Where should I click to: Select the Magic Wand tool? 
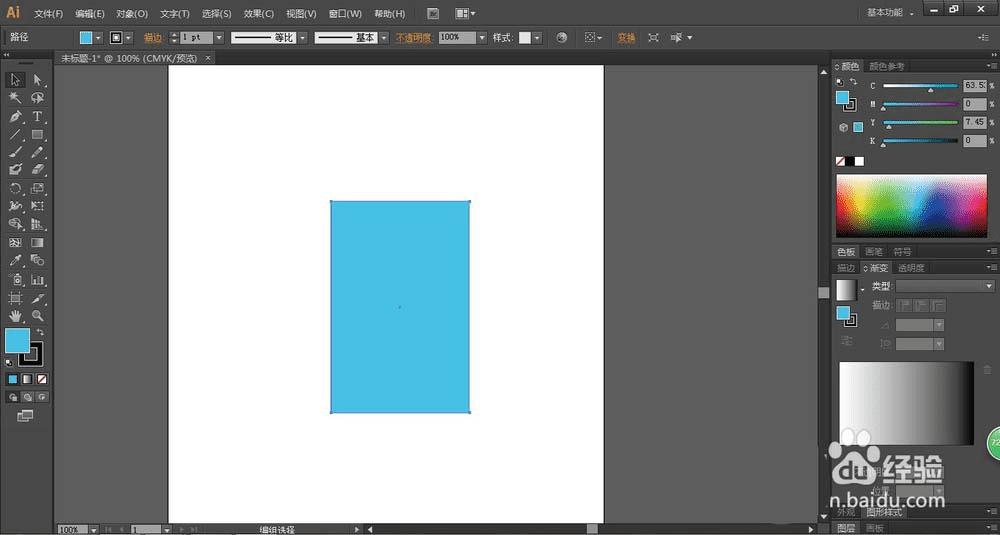(16, 98)
